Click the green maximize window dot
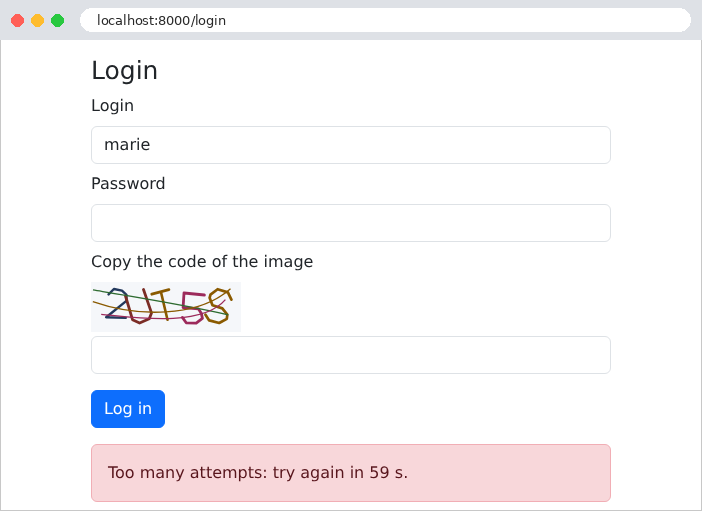 [57, 21]
